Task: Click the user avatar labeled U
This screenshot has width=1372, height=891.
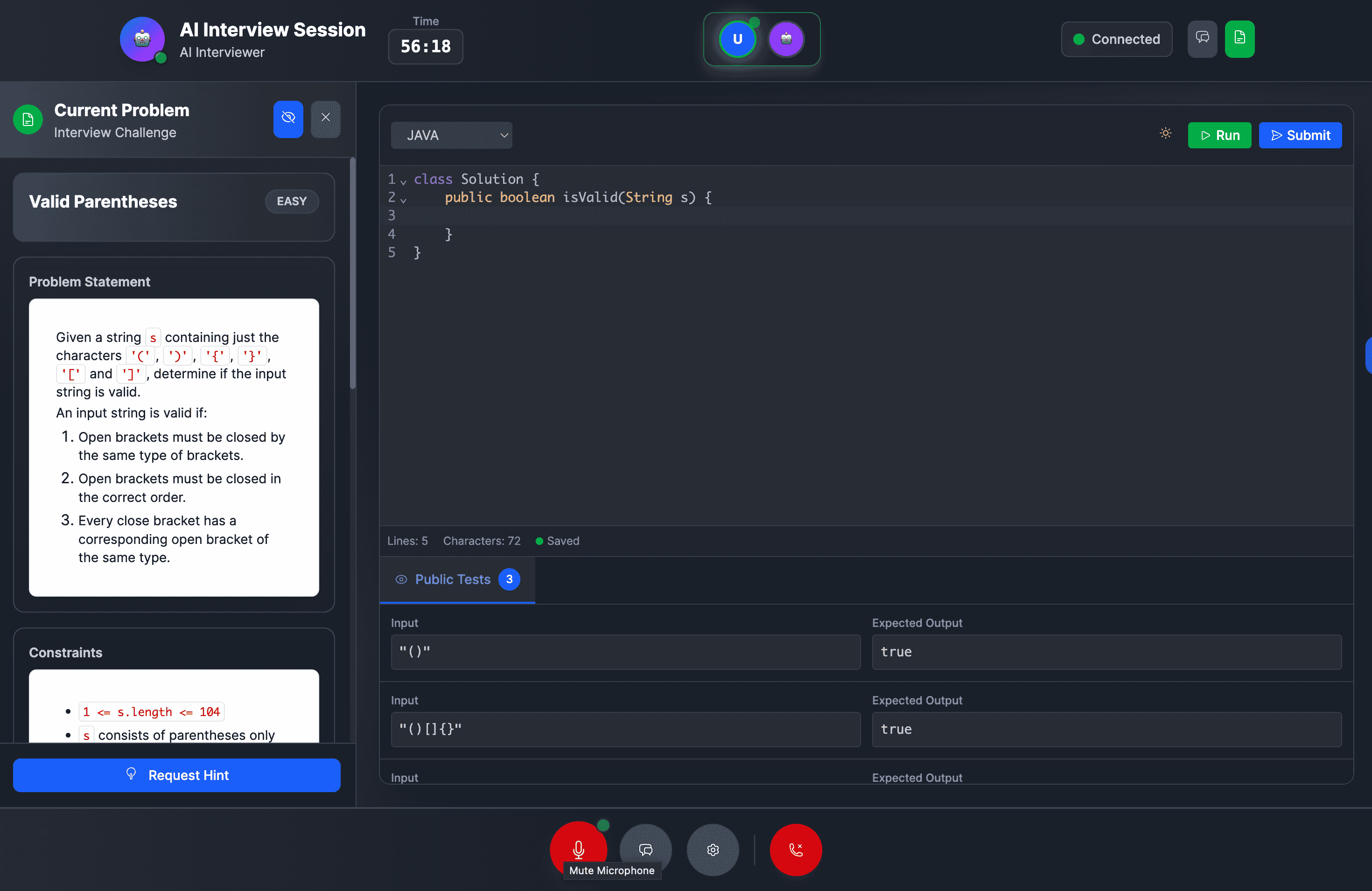Action: [x=737, y=39]
